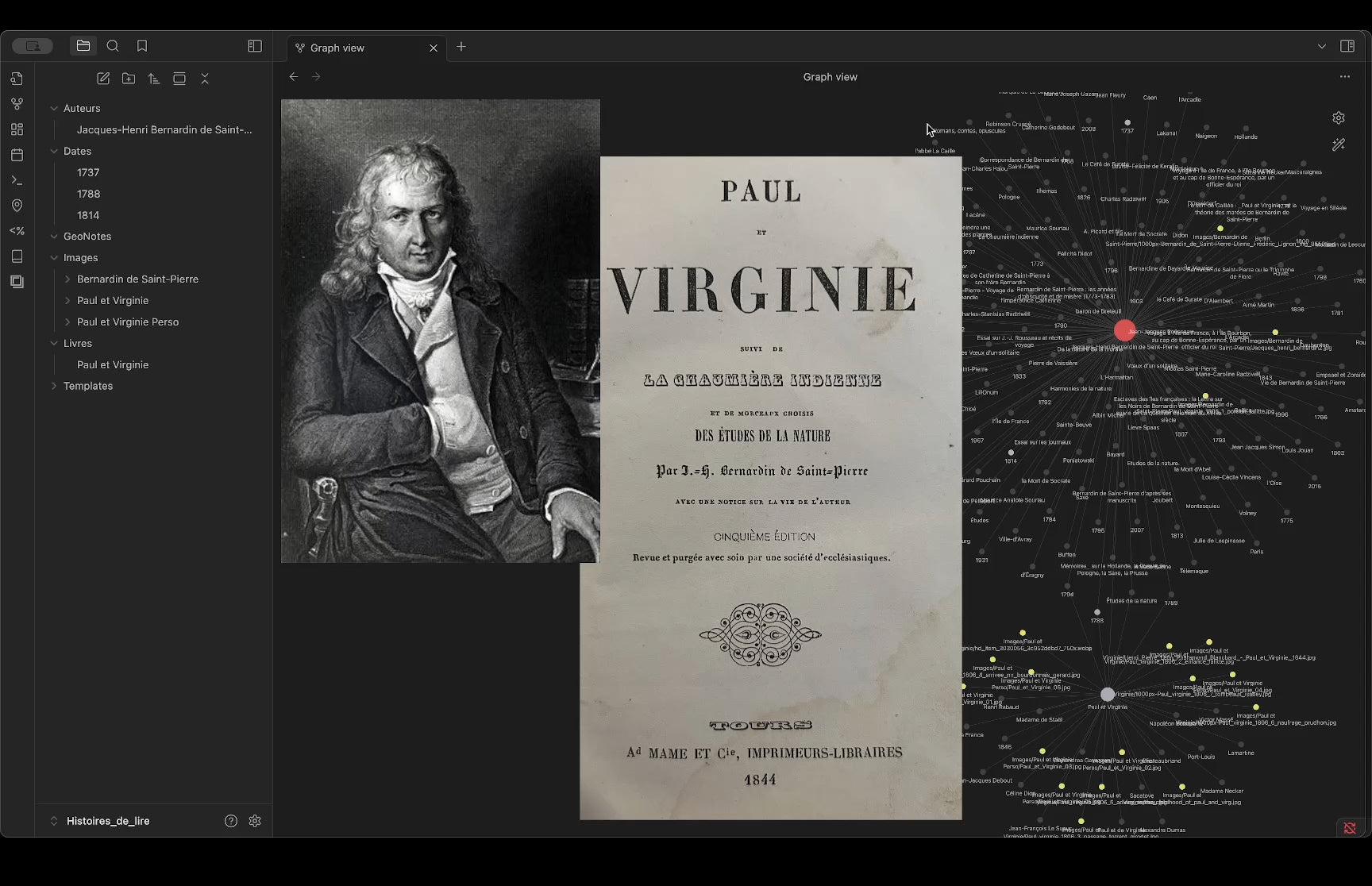Toggle the left sidebar panel
The image size is (1372, 886).
pos(255,46)
